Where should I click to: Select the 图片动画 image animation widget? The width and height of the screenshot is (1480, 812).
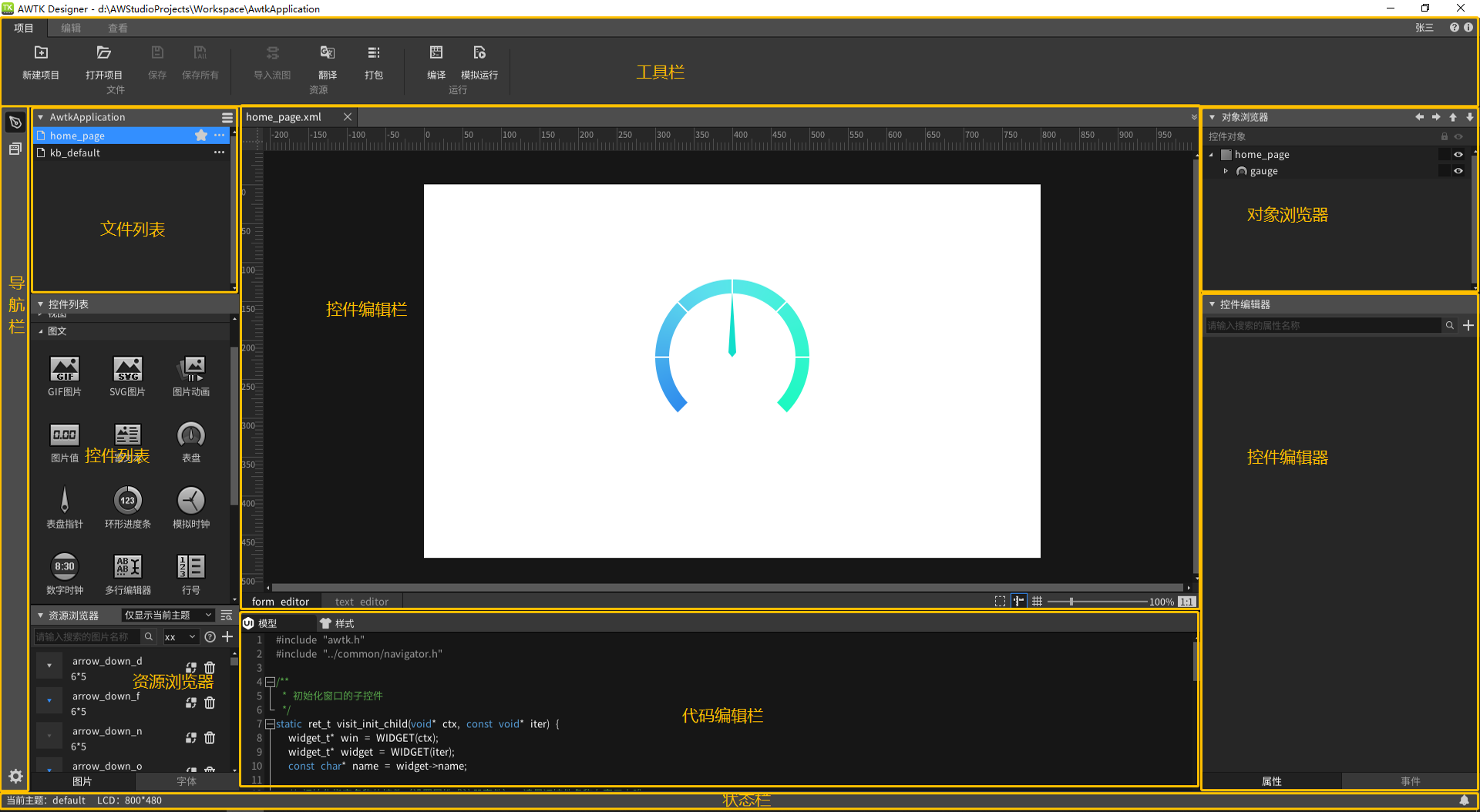point(191,376)
